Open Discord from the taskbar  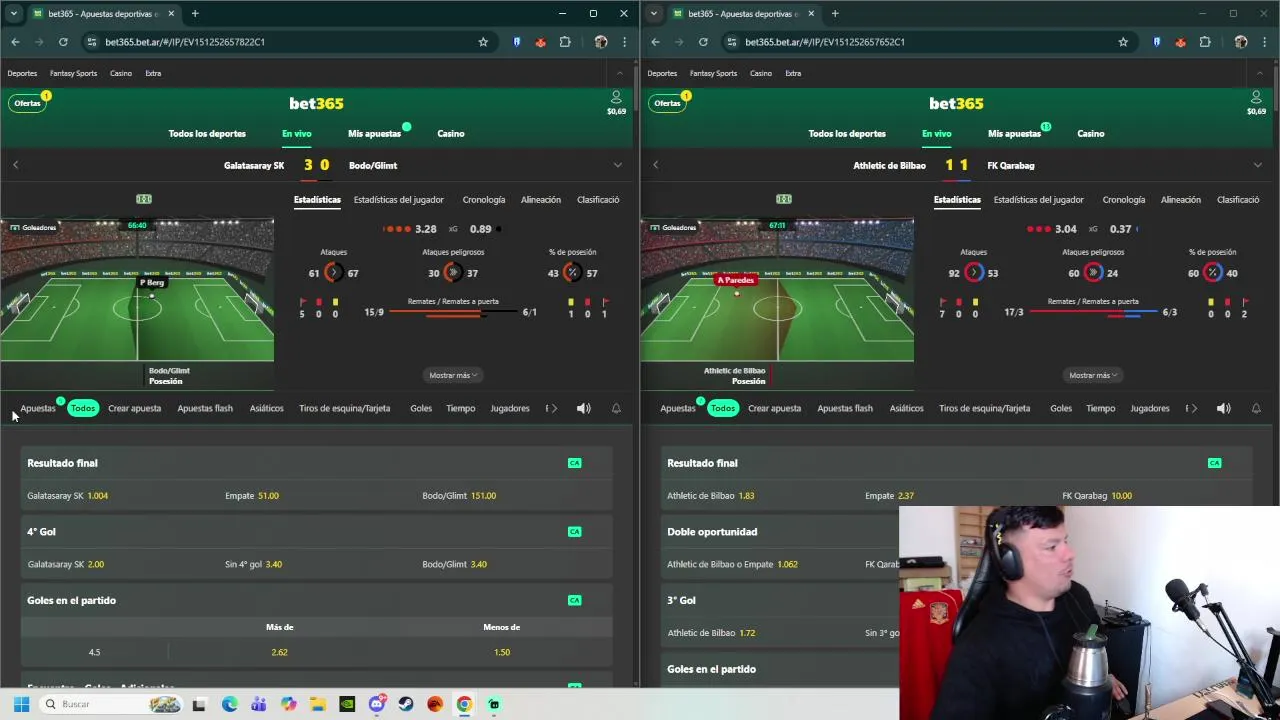tap(377, 704)
